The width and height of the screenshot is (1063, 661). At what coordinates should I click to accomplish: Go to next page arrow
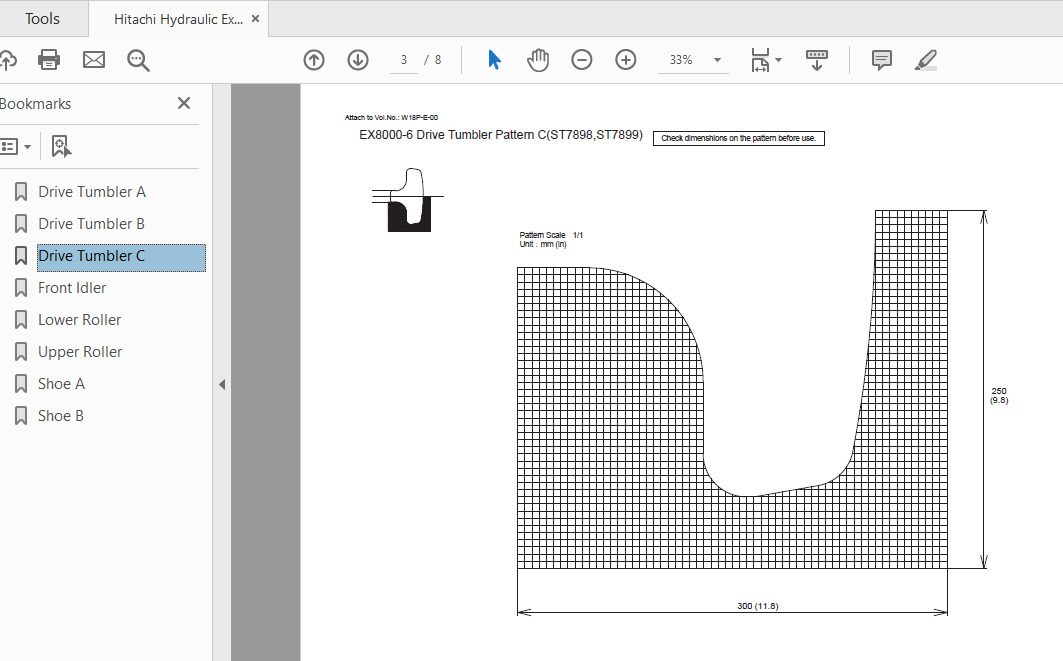pyautogui.click(x=358, y=60)
